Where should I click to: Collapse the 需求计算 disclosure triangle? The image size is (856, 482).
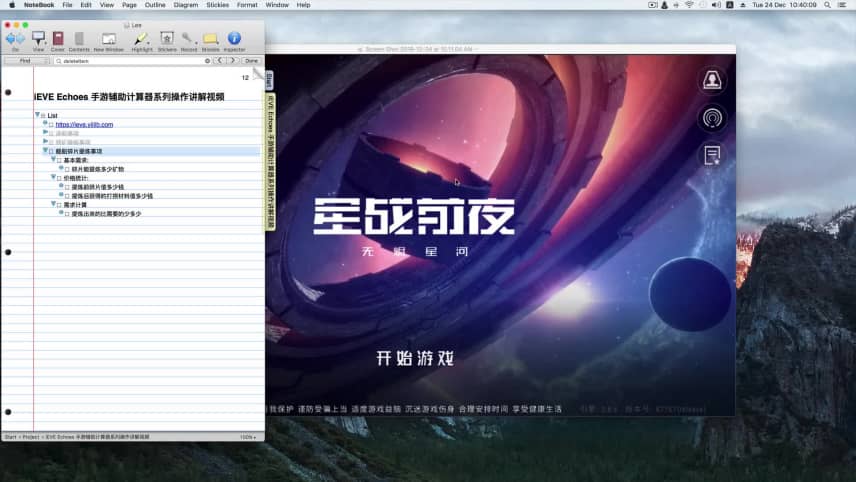pyautogui.click(x=54, y=204)
